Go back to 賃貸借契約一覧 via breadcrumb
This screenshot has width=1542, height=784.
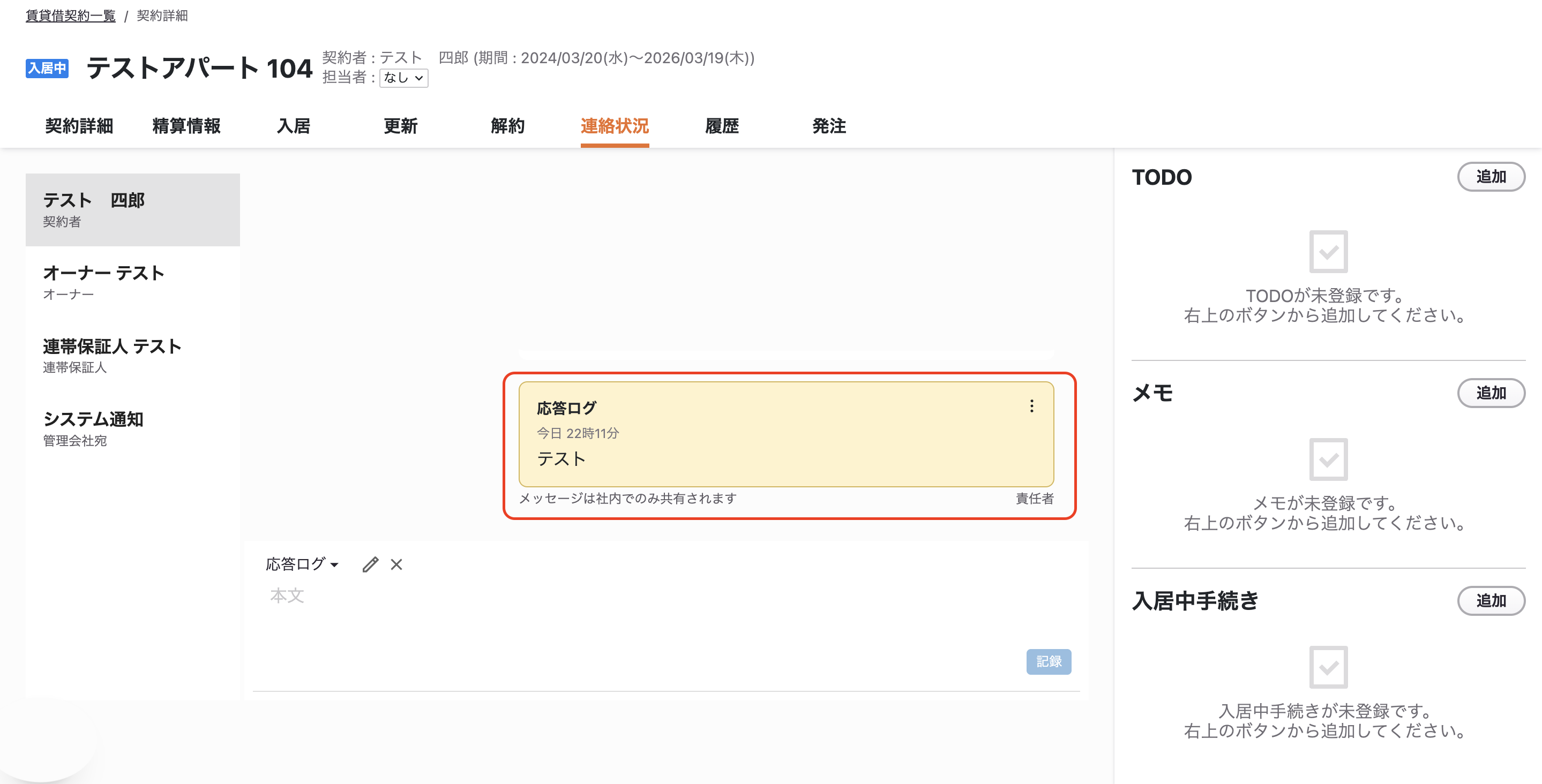click(71, 16)
